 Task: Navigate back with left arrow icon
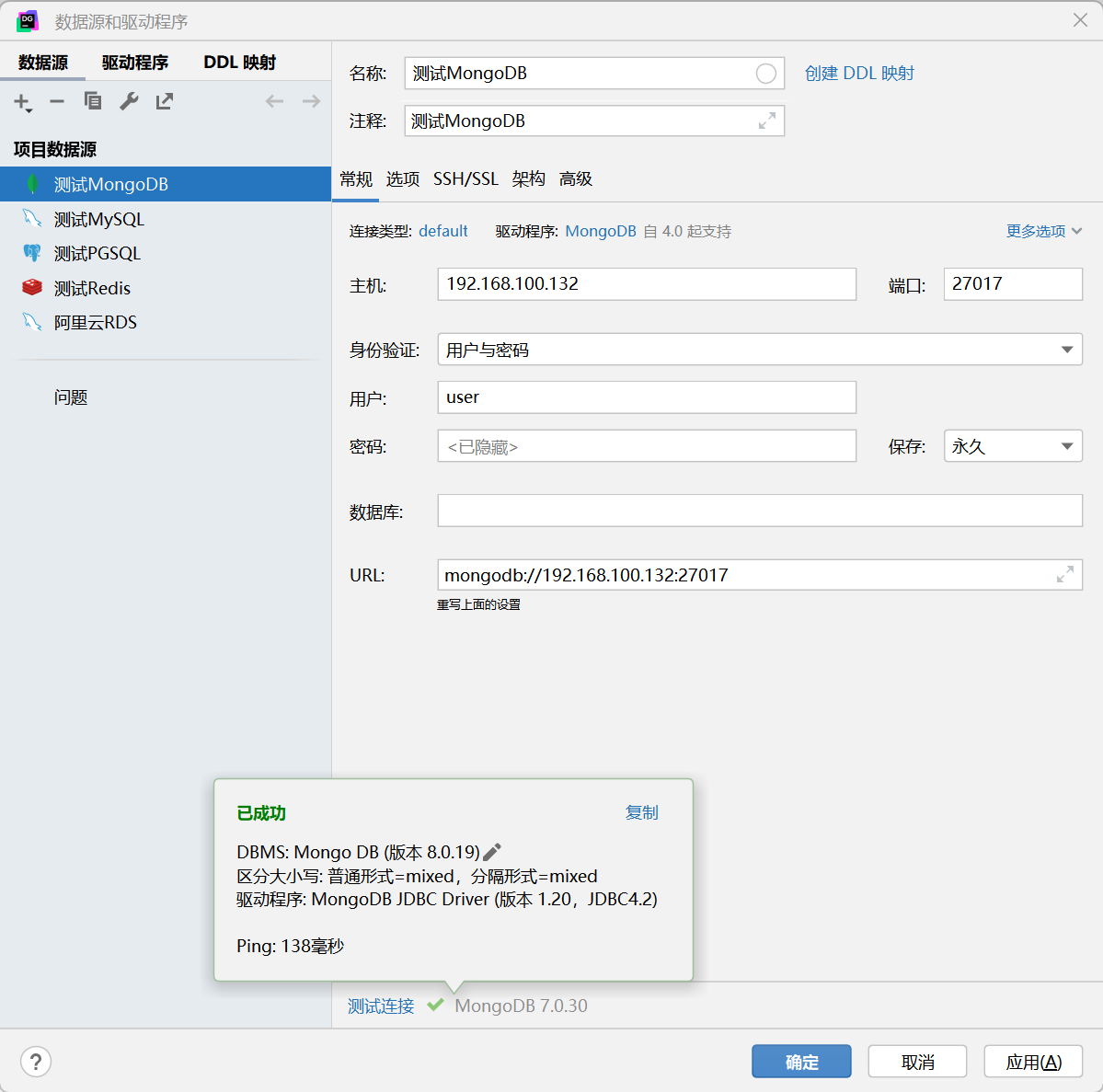[274, 101]
